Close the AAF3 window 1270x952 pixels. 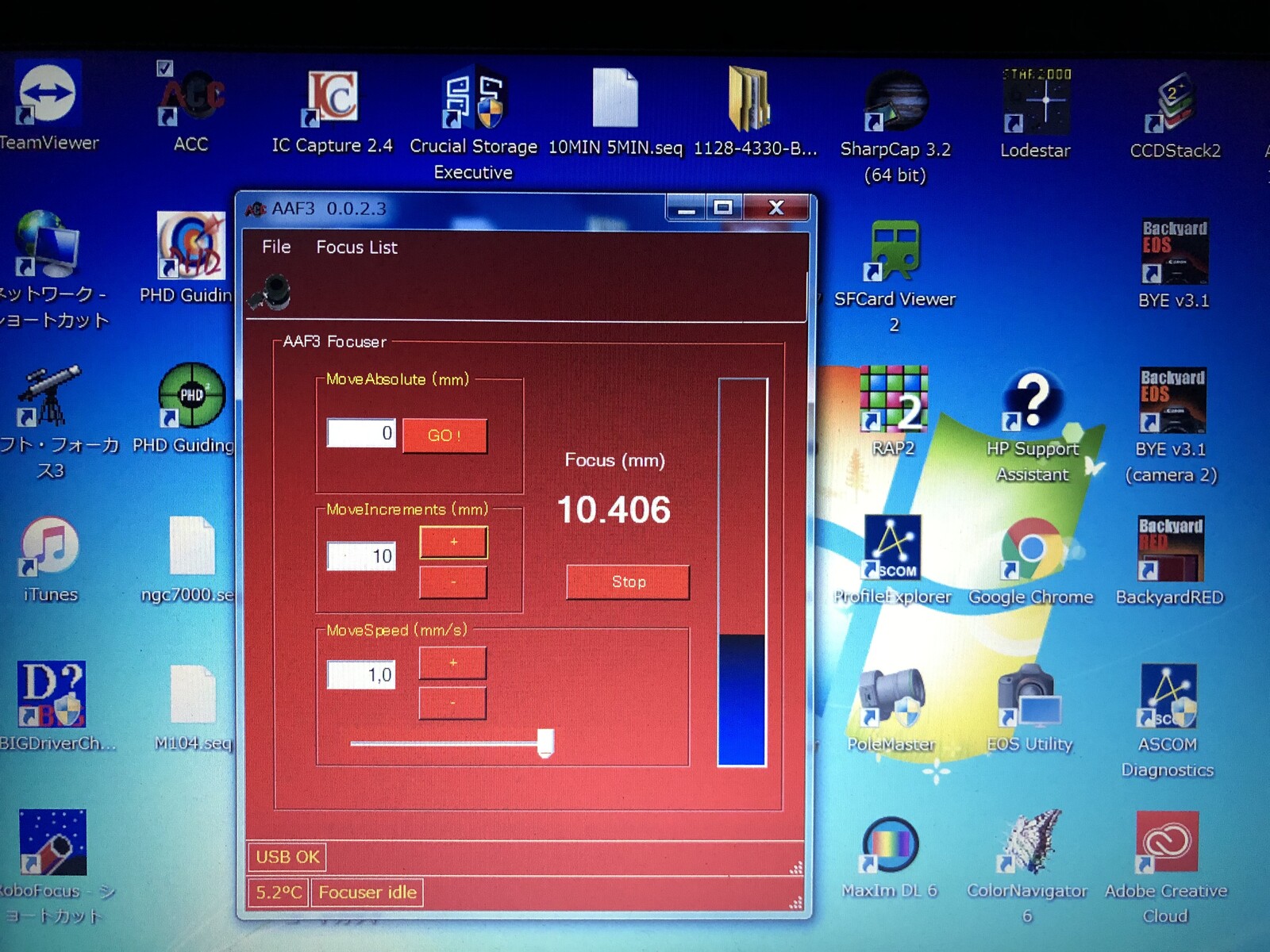click(x=776, y=208)
